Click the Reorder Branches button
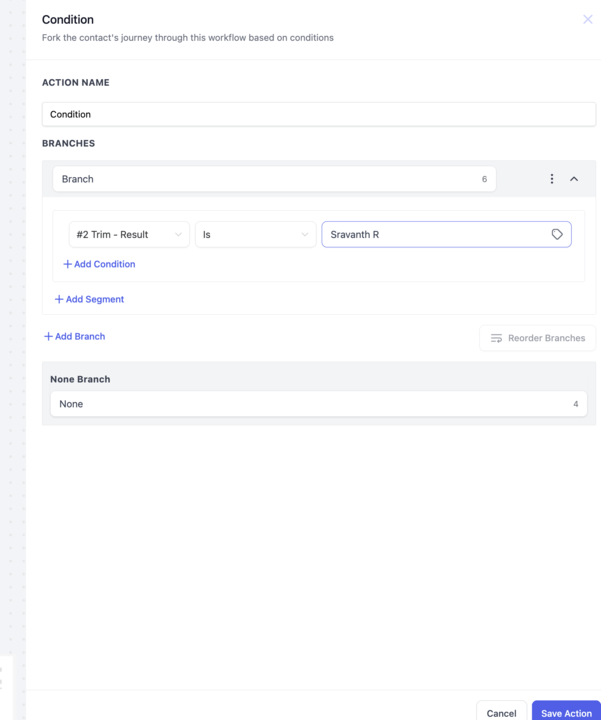Viewport: 601px width, 720px height. 538,338
